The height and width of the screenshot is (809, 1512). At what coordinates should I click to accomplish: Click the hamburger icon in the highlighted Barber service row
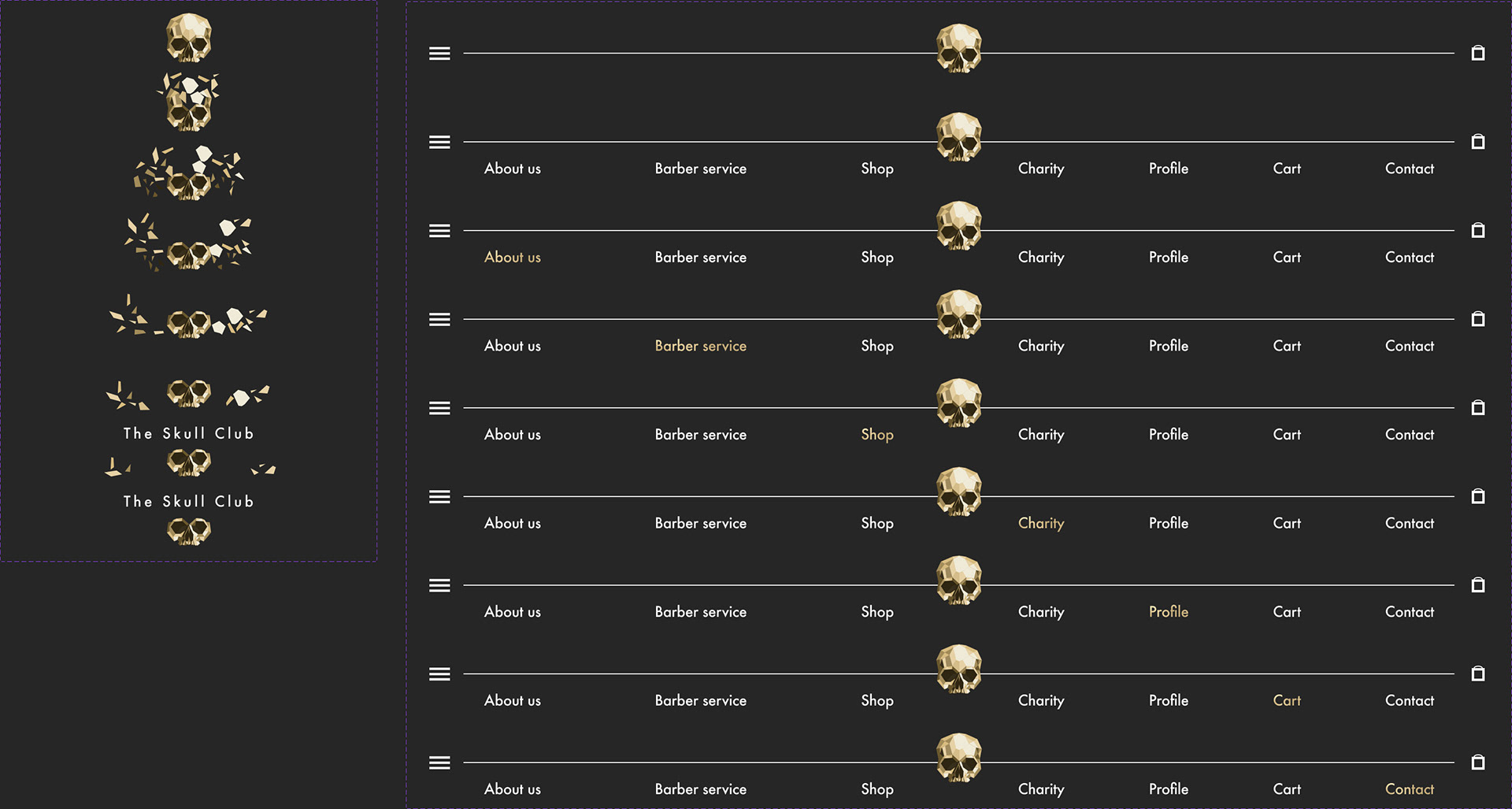pos(439,320)
